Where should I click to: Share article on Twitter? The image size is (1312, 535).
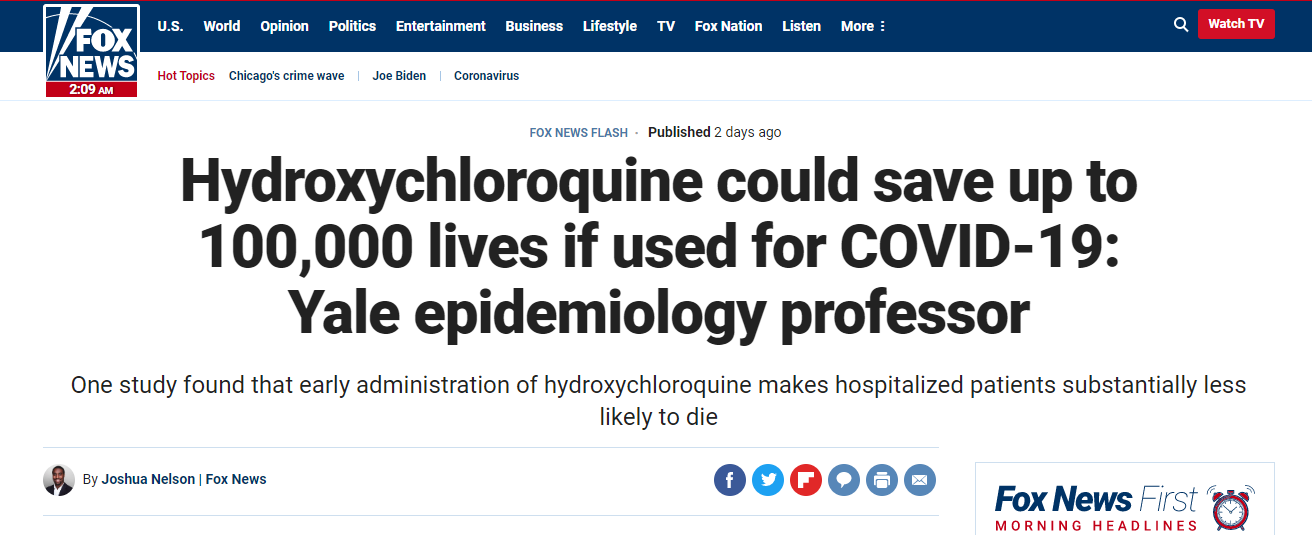pos(768,480)
